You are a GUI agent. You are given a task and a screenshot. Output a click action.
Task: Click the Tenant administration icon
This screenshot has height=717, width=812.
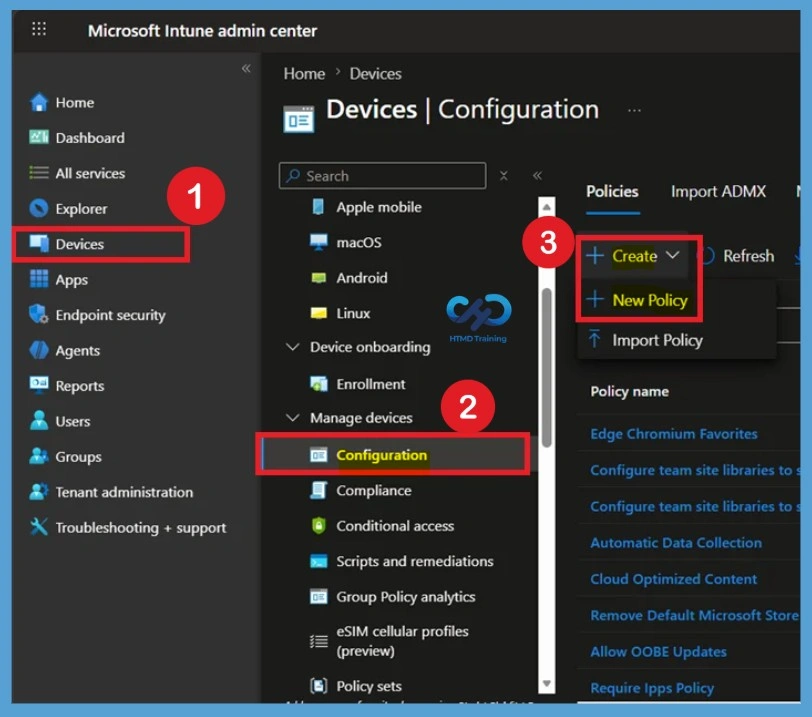[39, 491]
